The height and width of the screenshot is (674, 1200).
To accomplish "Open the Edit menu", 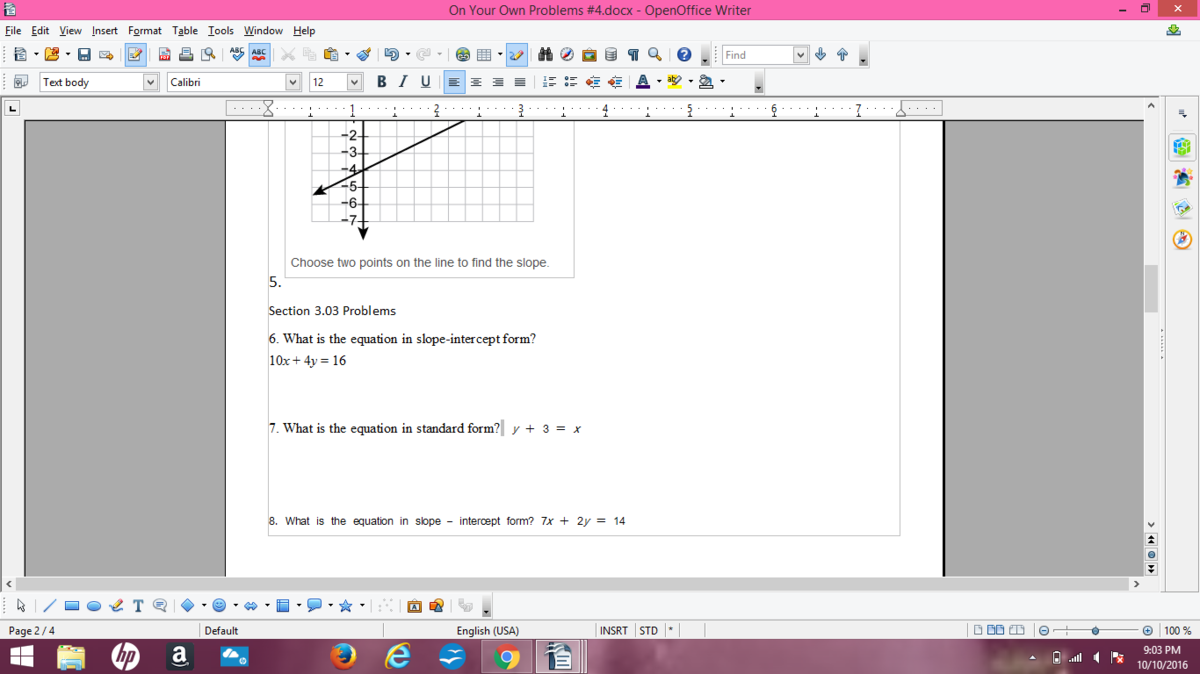I will [x=40, y=31].
